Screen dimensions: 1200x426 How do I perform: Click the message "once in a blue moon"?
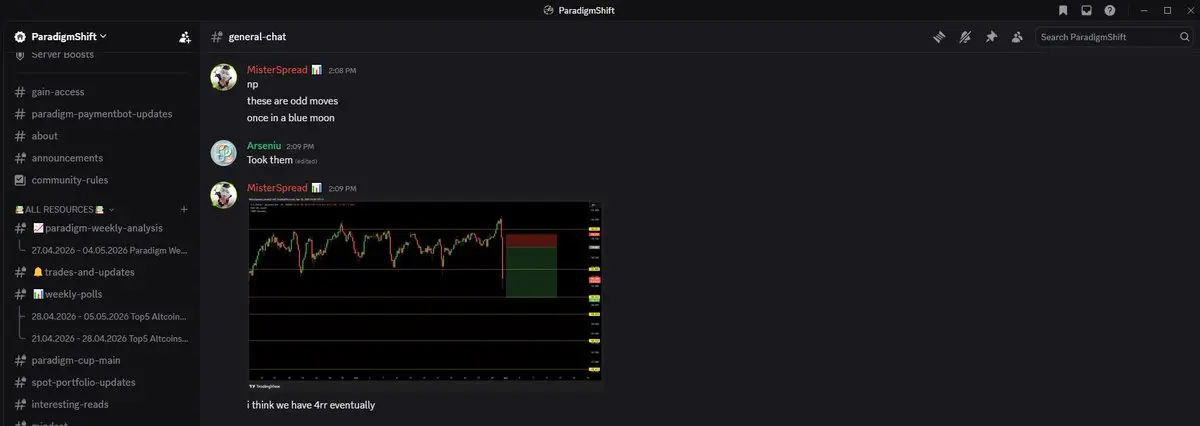pos(291,118)
